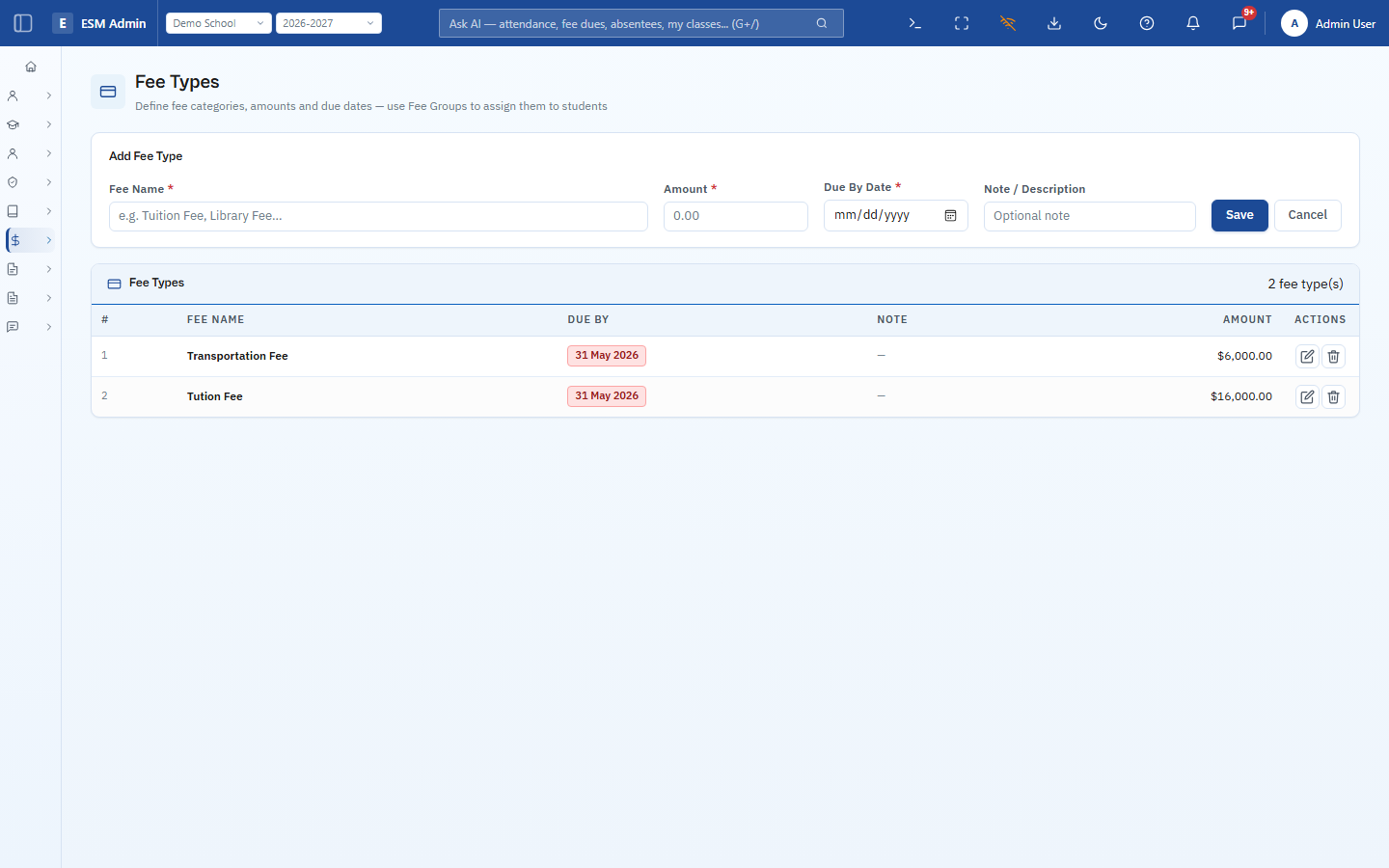Image resolution: width=1389 pixels, height=868 pixels.
Task: Open the graduation cap sidebar section
Action: 13,124
